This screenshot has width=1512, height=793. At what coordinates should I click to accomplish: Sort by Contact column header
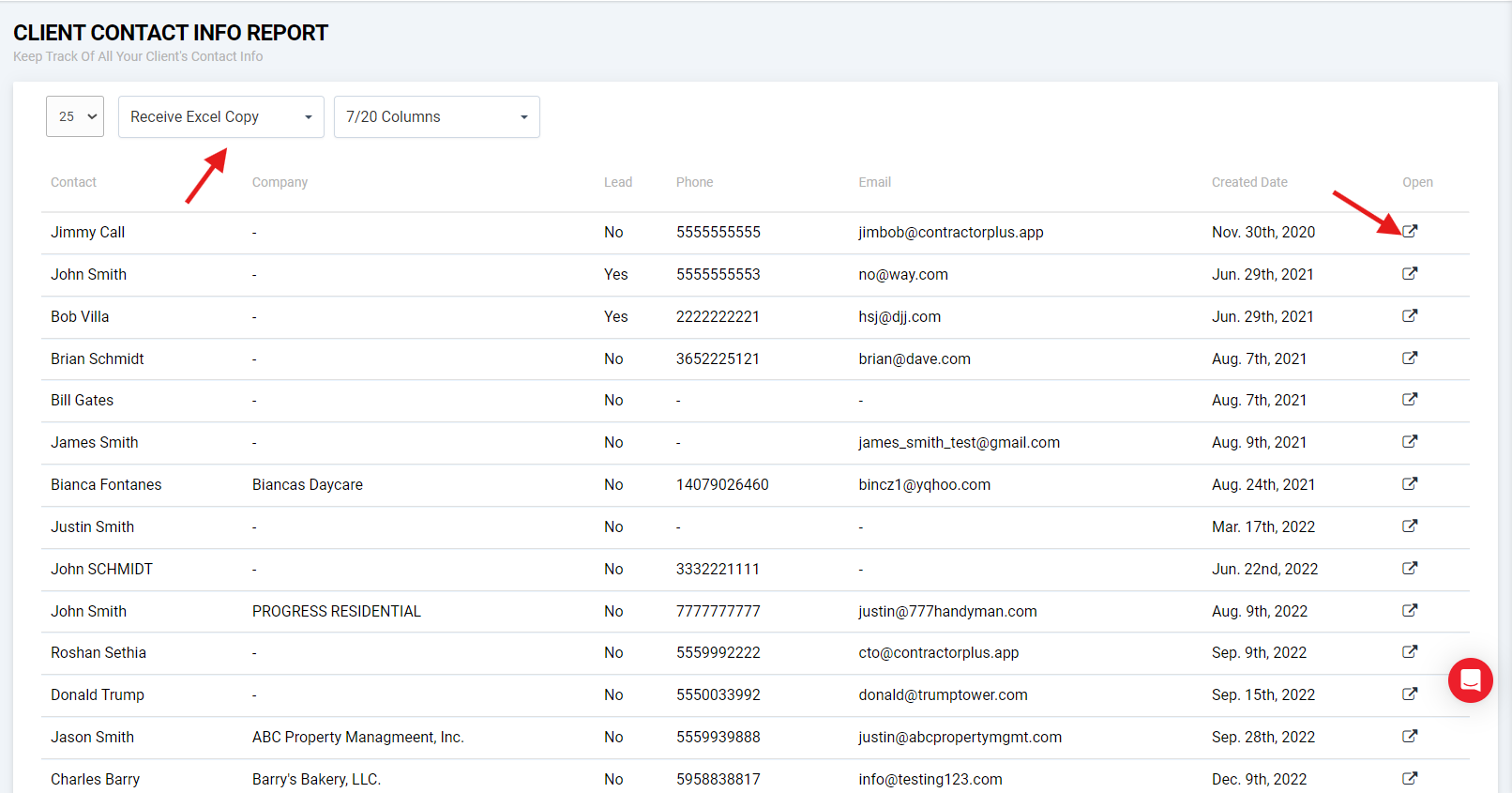click(x=73, y=182)
